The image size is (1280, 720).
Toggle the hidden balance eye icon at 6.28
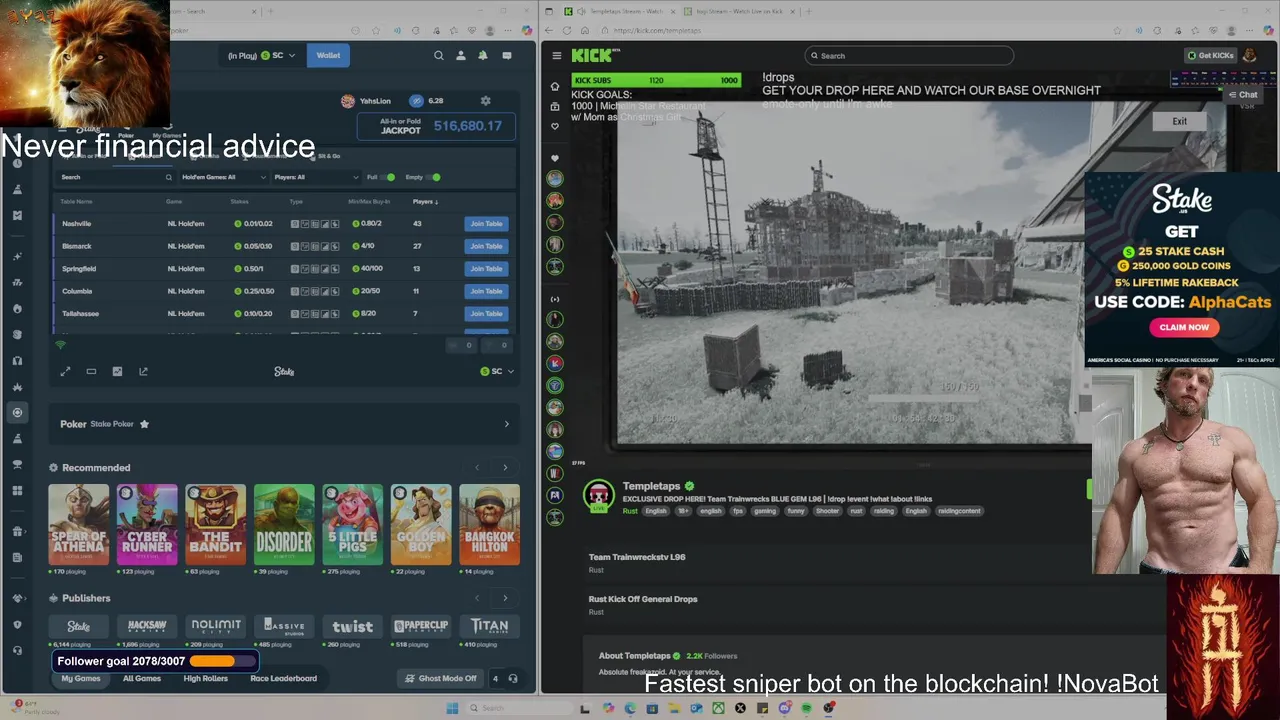pyautogui.click(x=416, y=101)
